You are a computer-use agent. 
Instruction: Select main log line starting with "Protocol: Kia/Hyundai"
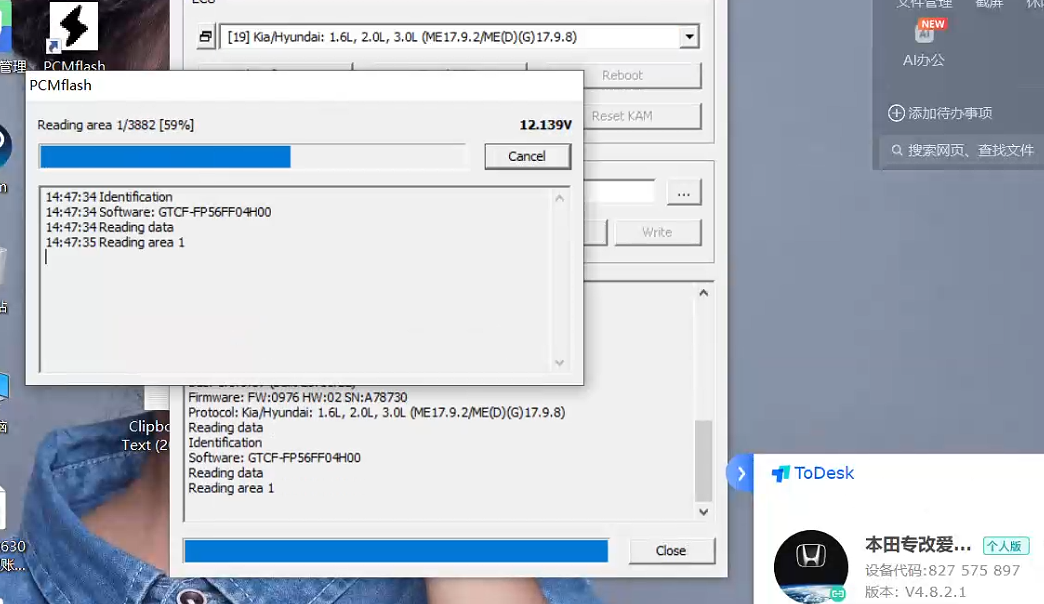[x=377, y=413]
